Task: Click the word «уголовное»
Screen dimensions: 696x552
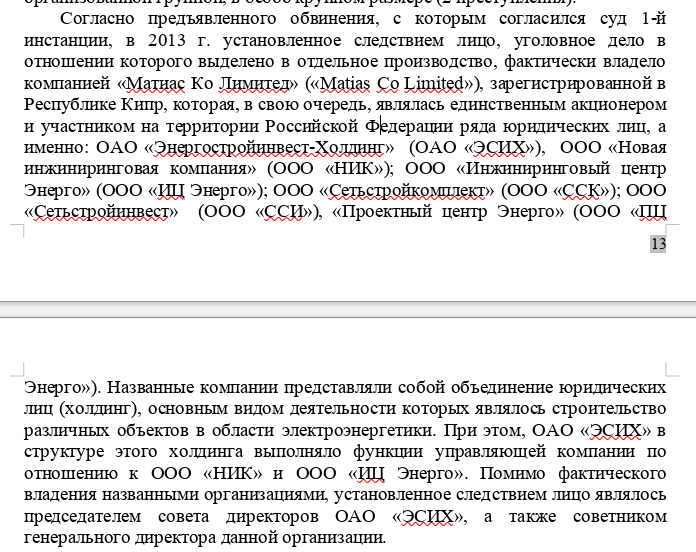Action: pyautogui.click(x=554, y=40)
